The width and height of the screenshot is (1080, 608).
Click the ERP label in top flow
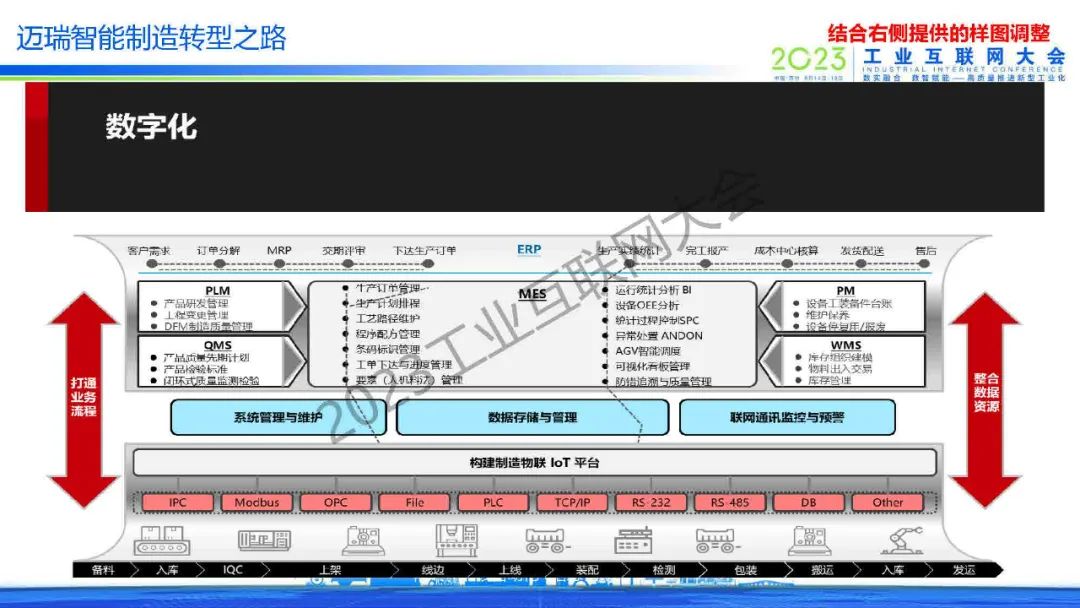[529, 249]
